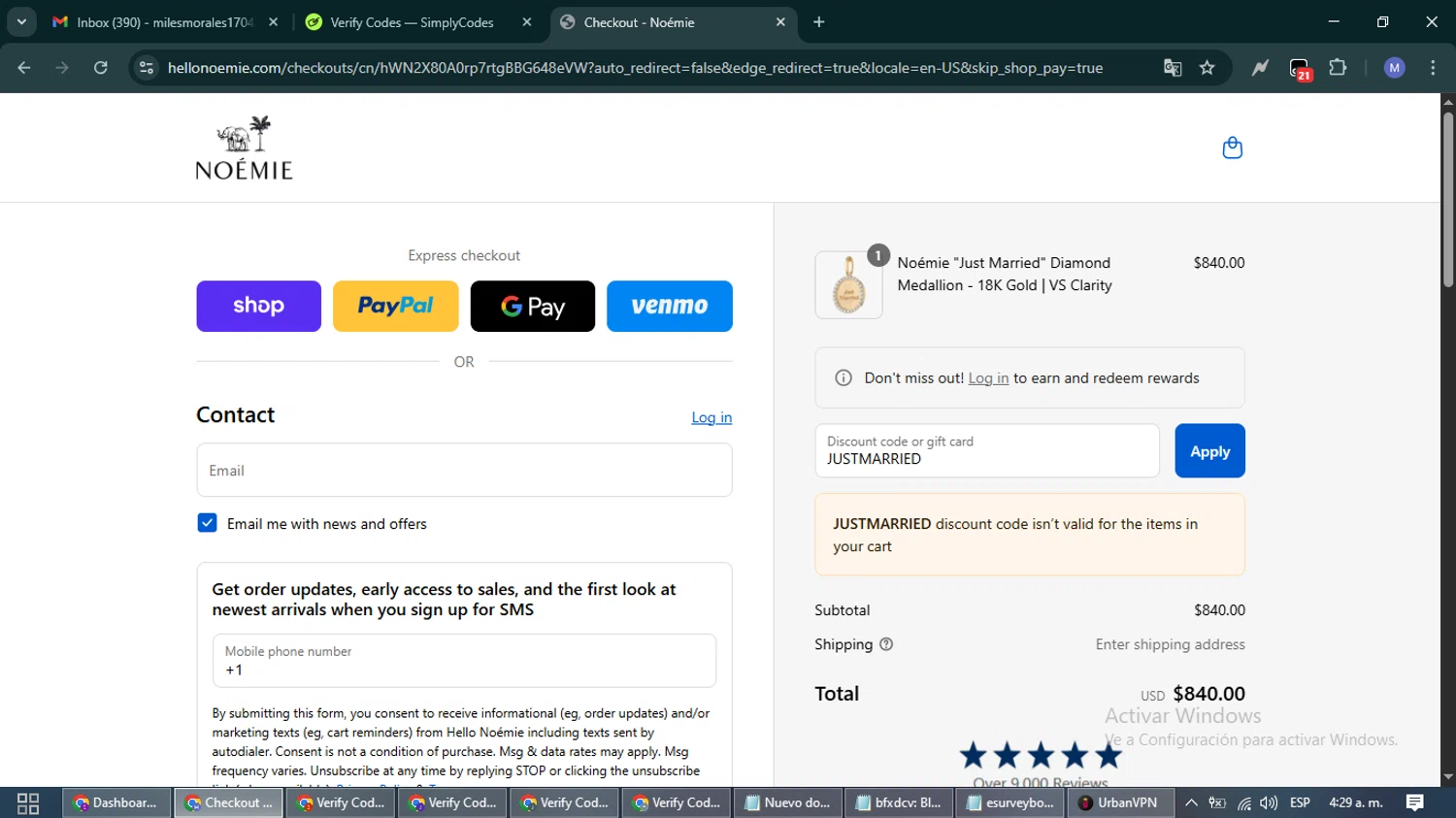Viewport: 1456px width, 818px height.
Task: Switch to the Inbox (390) Gmail tab
Action: coord(165,22)
